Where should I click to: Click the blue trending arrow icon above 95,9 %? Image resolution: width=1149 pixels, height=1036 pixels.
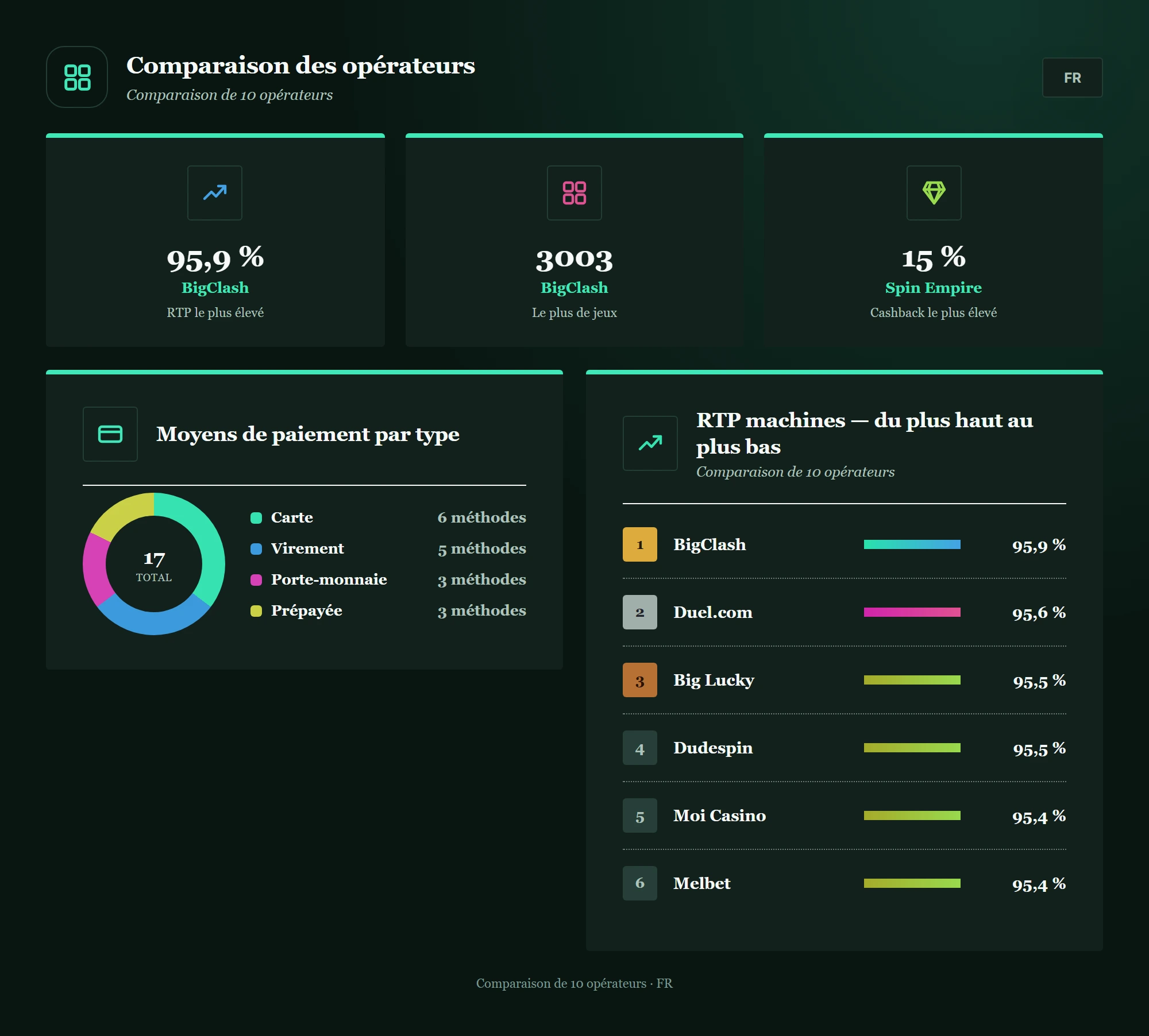tap(215, 193)
